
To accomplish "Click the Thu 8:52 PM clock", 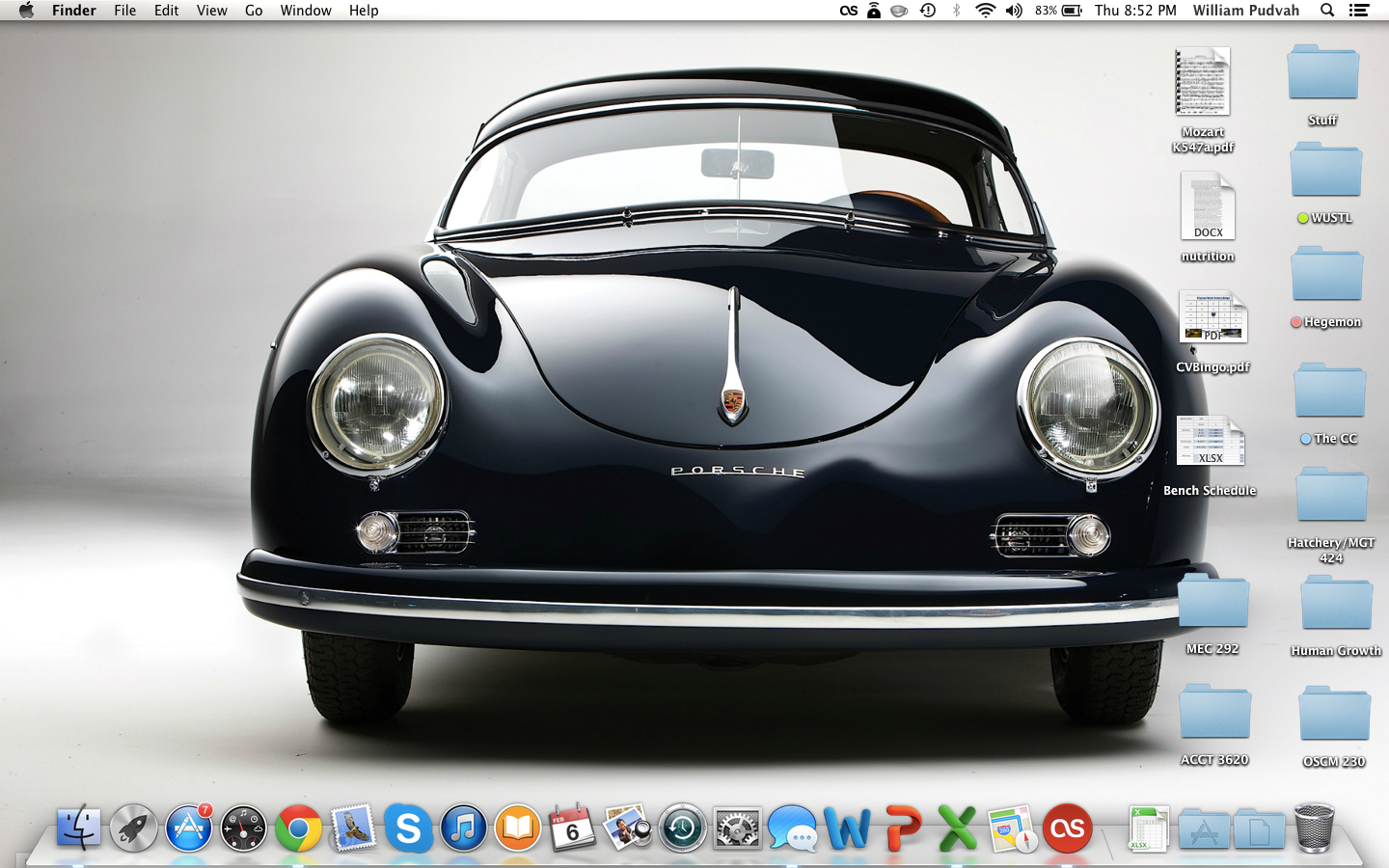I will click(x=1135, y=11).
